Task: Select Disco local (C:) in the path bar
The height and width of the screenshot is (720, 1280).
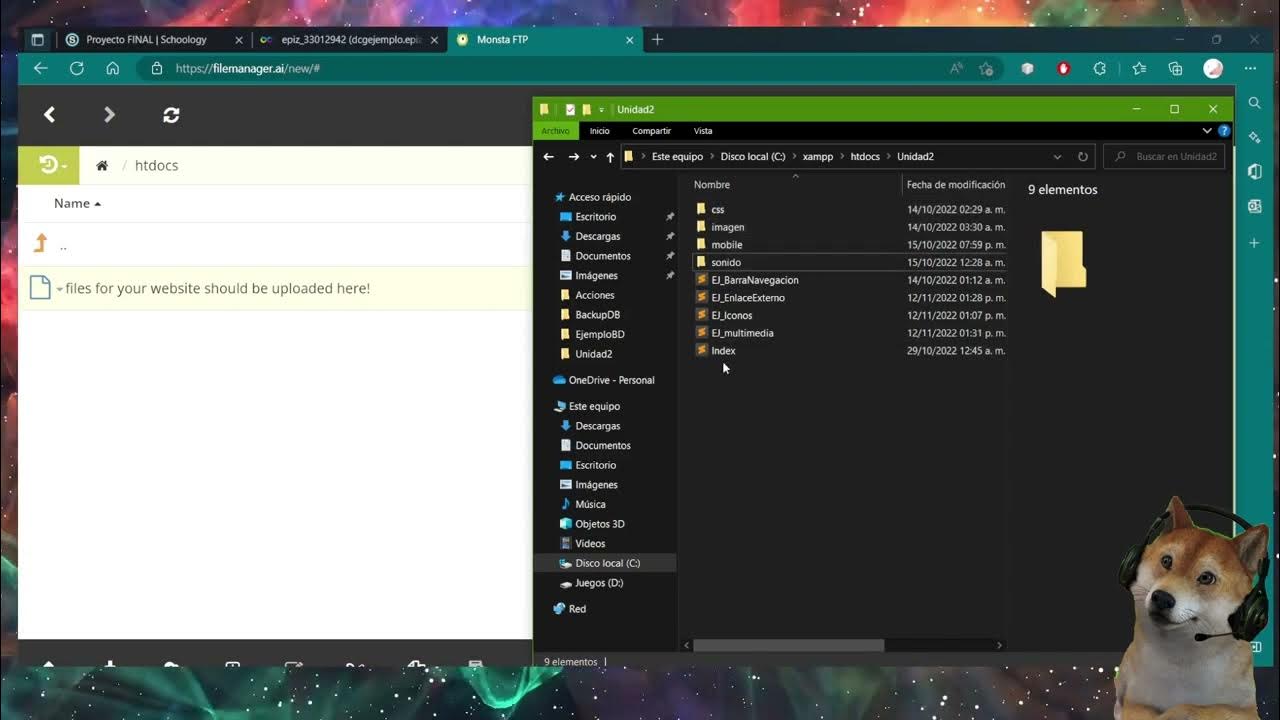Action: click(x=752, y=157)
